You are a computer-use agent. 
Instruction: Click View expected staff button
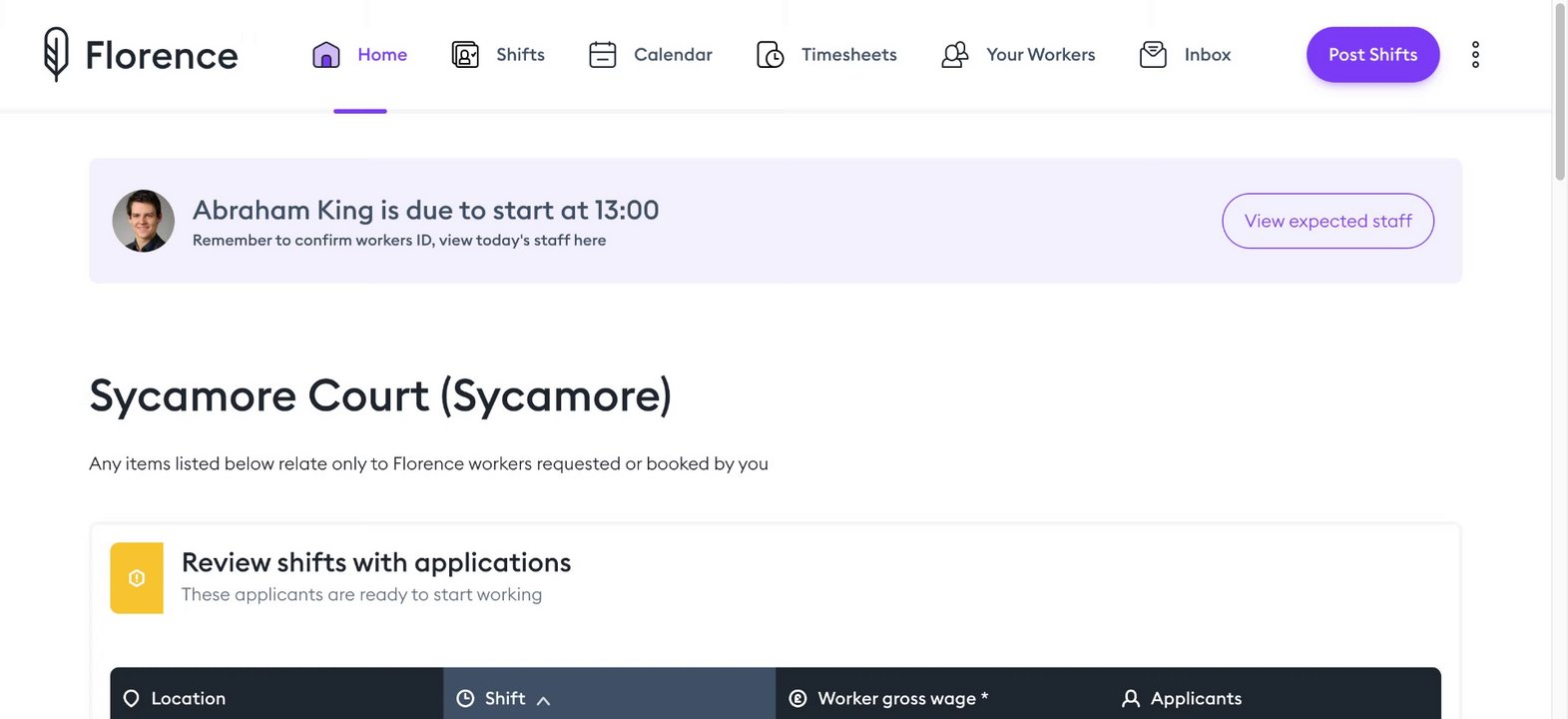1327,221
